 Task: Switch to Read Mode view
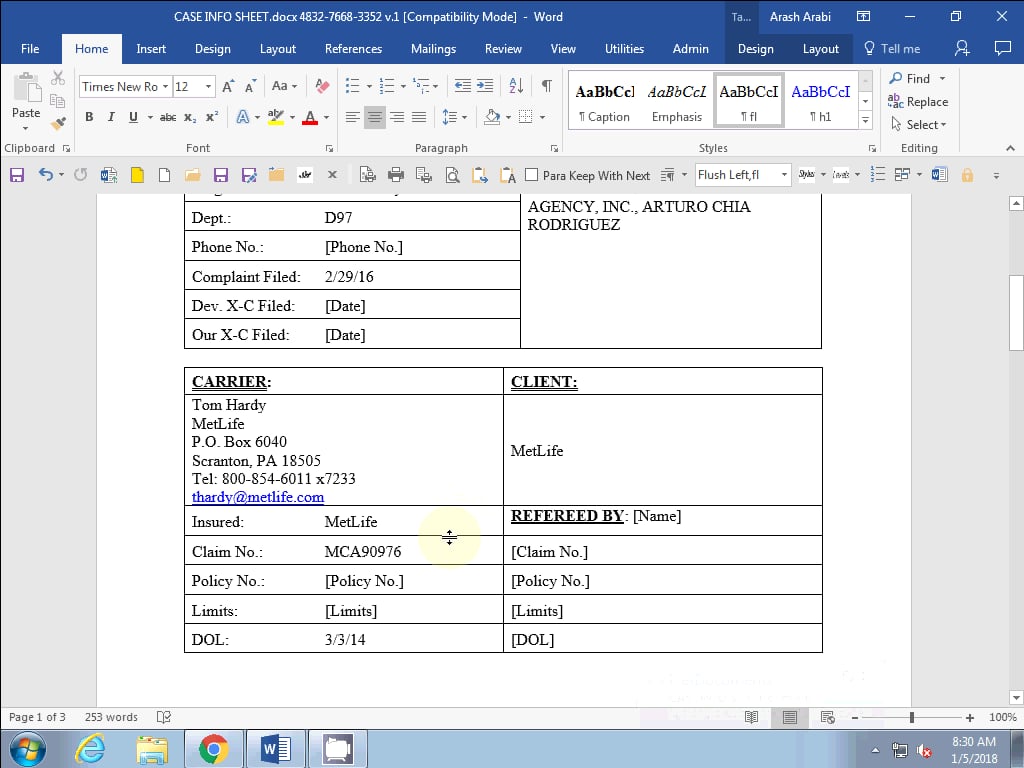(x=752, y=717)
